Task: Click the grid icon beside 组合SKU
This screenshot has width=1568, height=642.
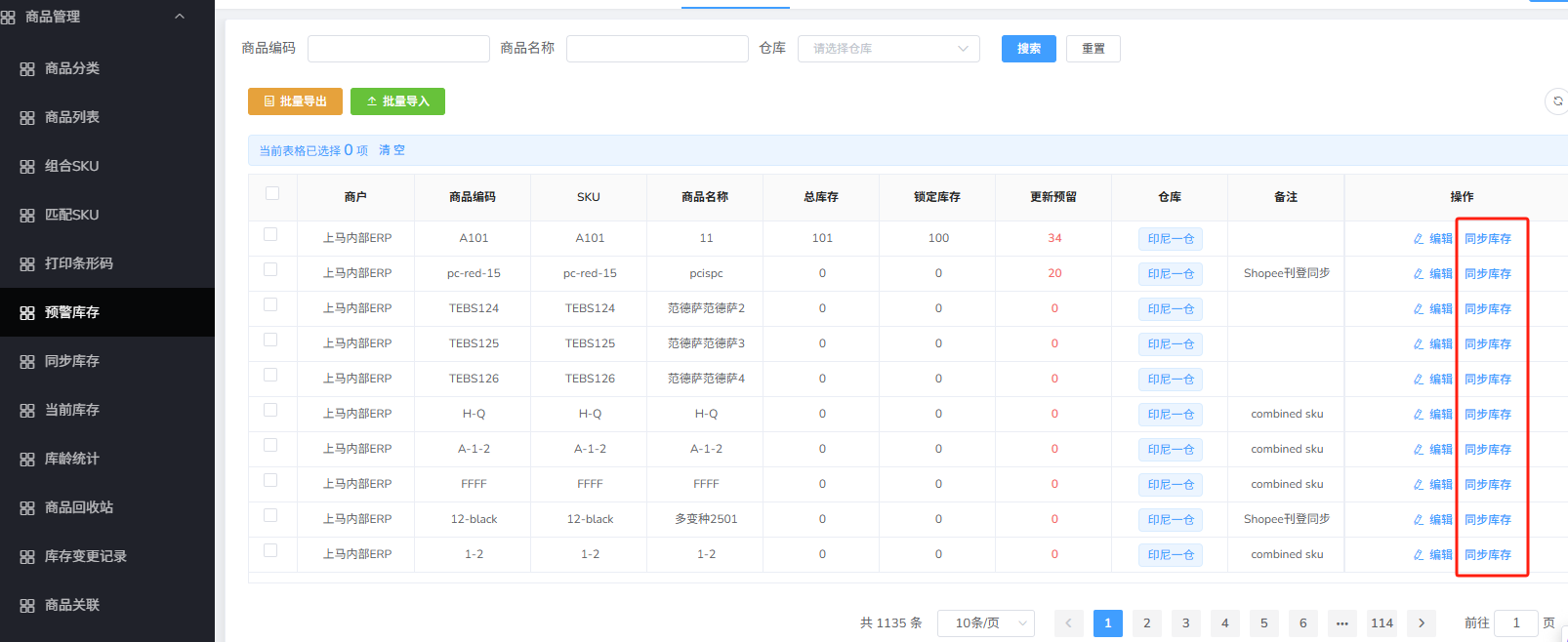Action: tap(27, 167)
